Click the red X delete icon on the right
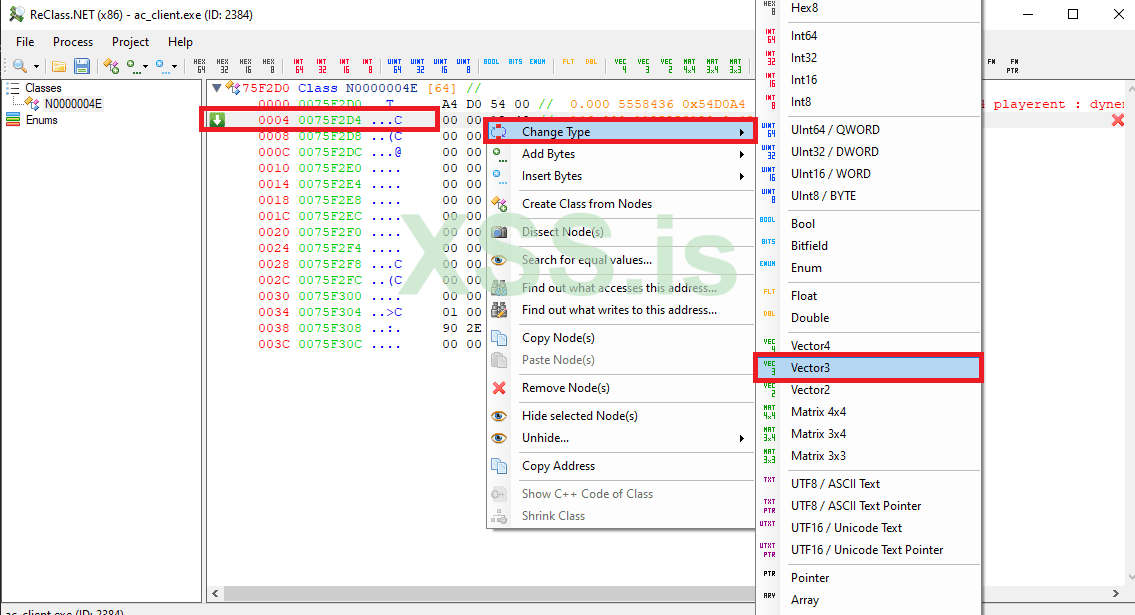The width and height of the screenshot is (1135, 615). pyautogui.click(x=1118, y=120)
